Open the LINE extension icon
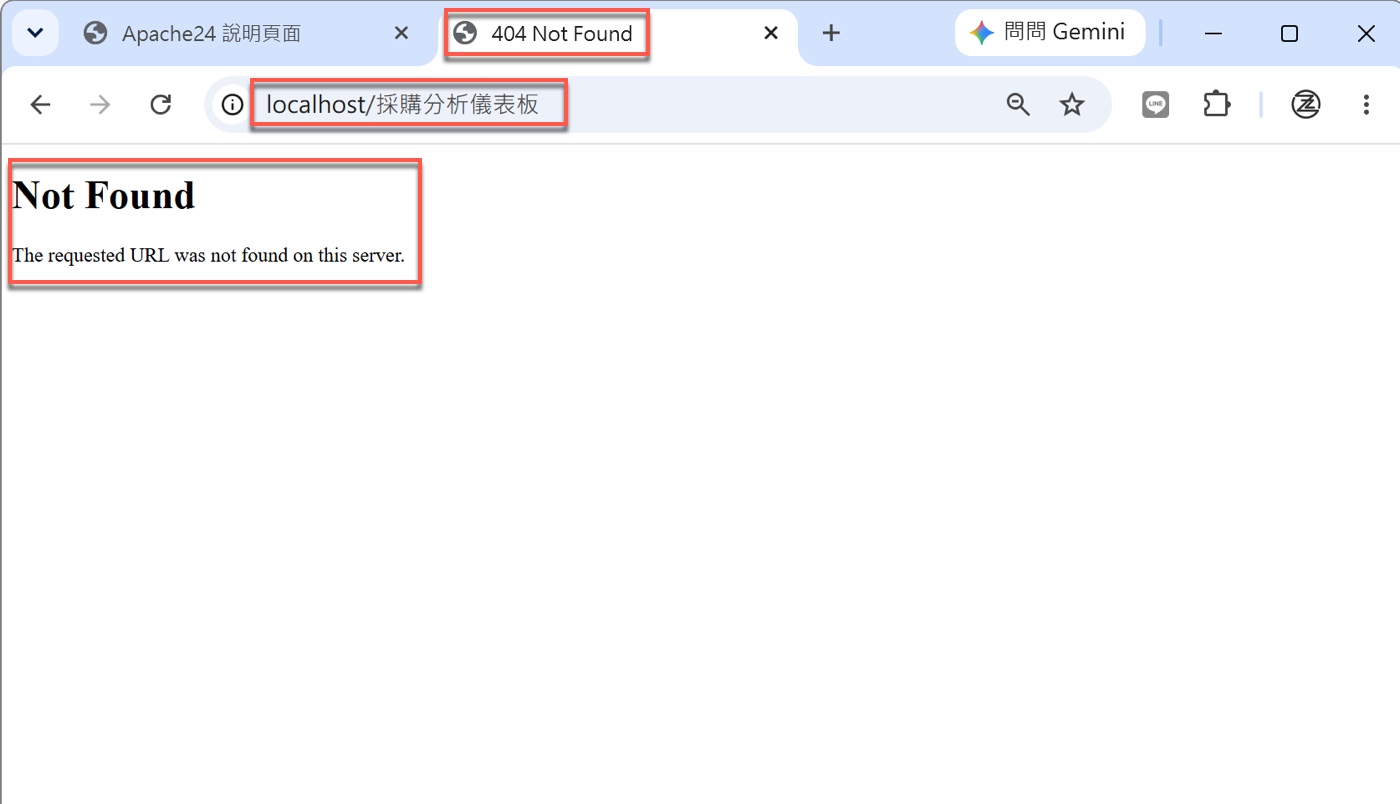 1156,104
